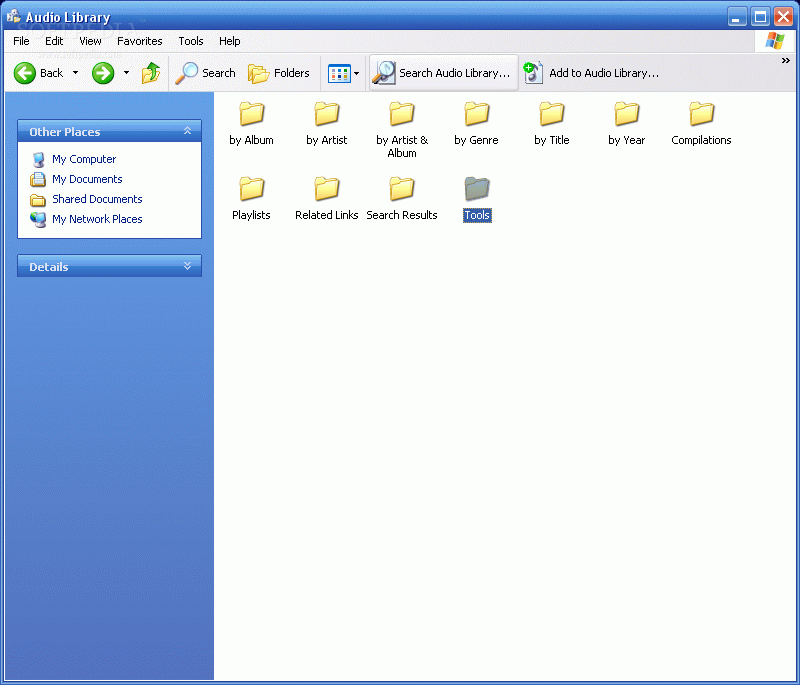Select the by Year folder icon
Screen dimensions: 800x685
click(x=627, y=113)
